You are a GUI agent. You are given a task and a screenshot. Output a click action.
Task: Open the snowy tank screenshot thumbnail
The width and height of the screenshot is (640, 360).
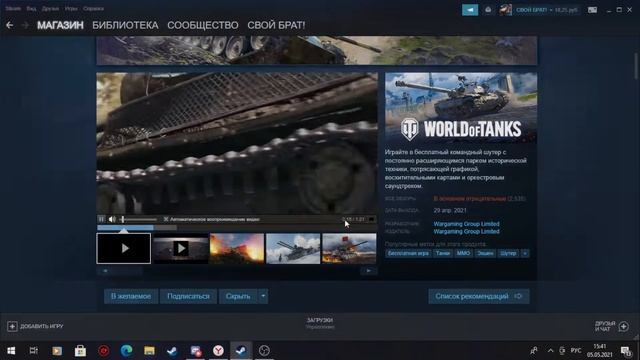(293, 248)
